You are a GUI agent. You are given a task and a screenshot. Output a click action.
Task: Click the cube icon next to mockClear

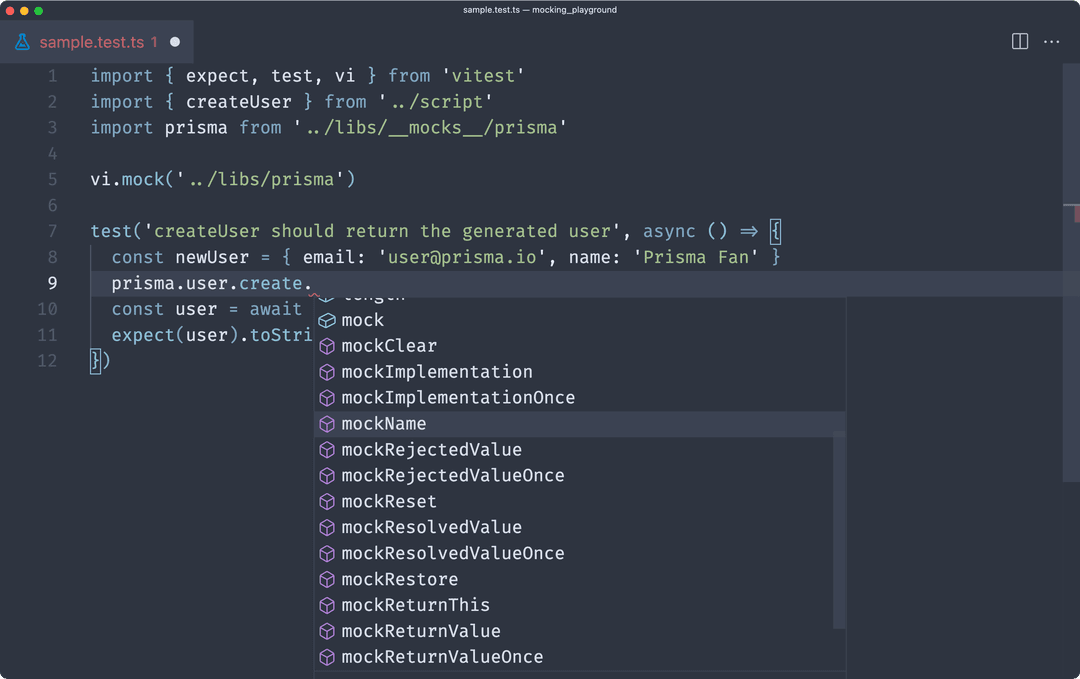tap(327, 345)
